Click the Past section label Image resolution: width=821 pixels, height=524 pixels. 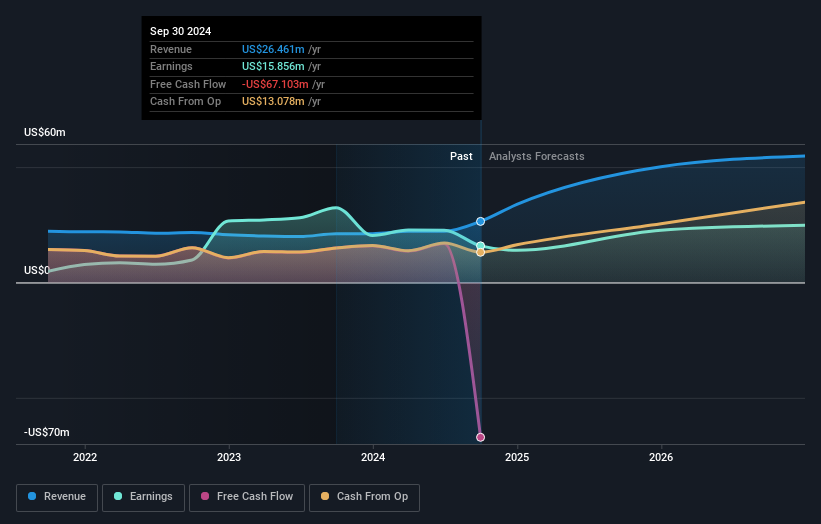pyautogui.click(x=461, y=156)
